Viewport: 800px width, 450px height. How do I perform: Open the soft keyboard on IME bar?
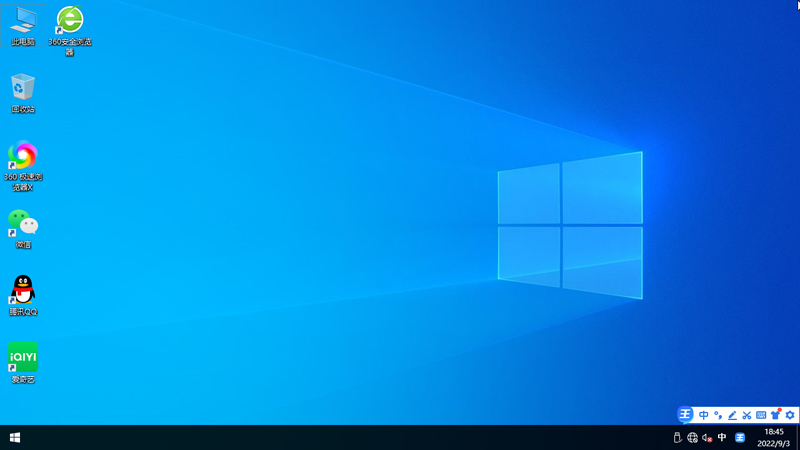761,415
